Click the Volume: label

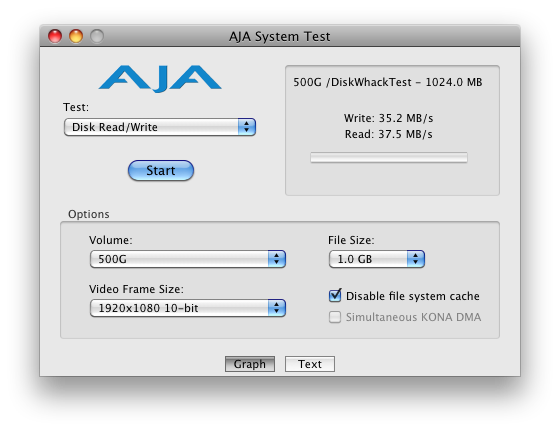pos(111,240)
